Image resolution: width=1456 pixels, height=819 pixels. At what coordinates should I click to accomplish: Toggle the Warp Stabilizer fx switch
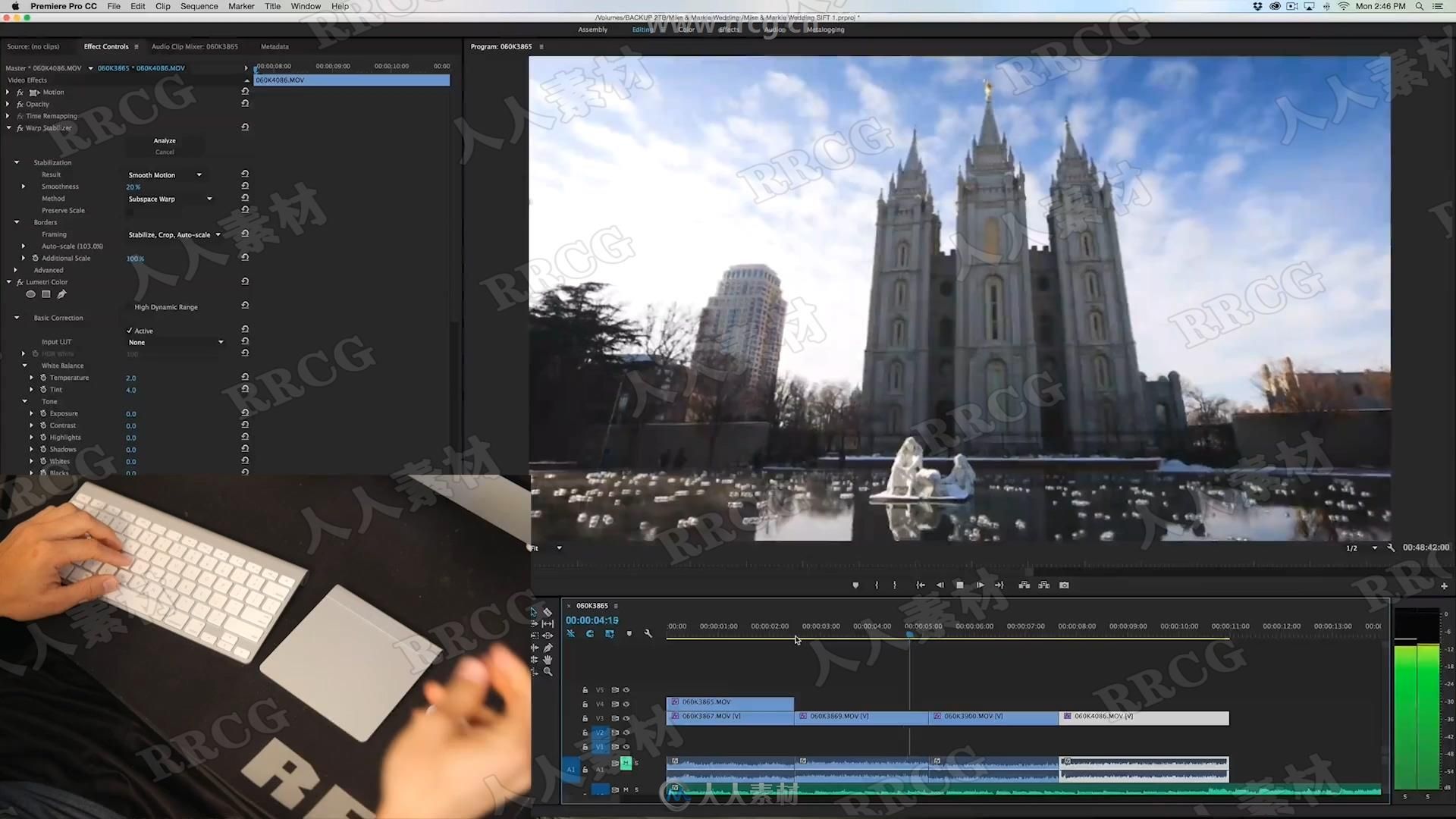point(20,128)
